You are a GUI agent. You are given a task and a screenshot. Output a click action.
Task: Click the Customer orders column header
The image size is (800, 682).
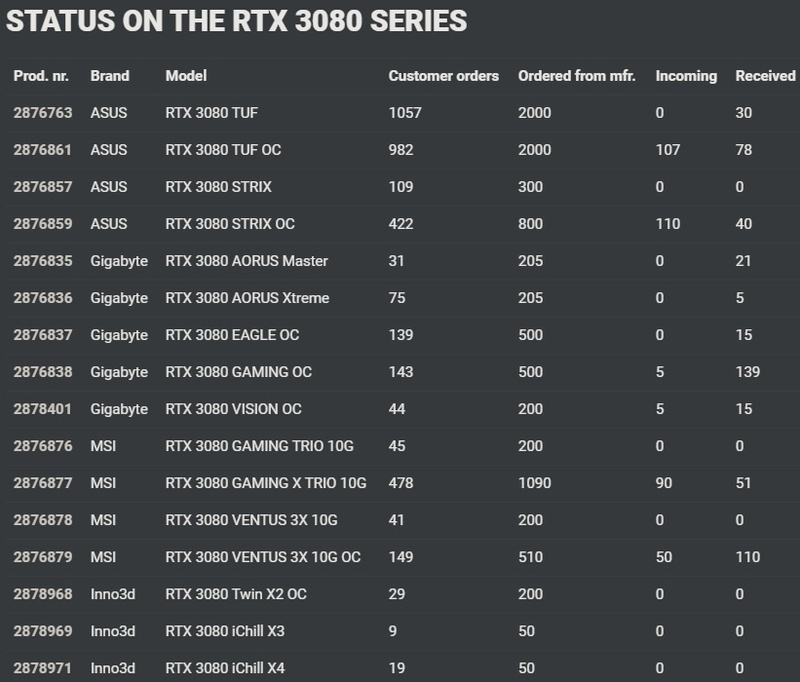pos(443,76)
